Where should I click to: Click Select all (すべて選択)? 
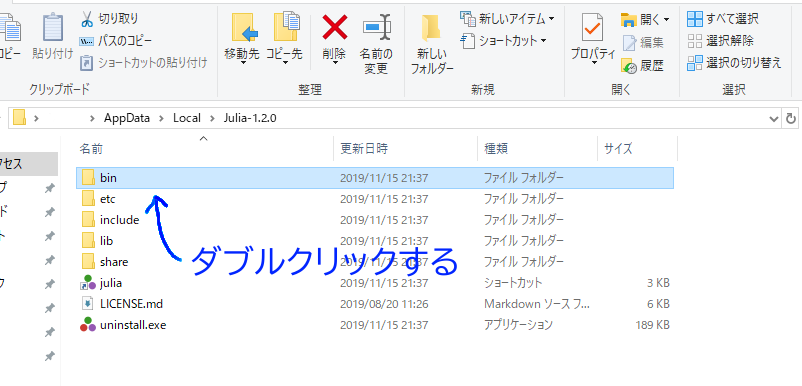click(723, 19)
